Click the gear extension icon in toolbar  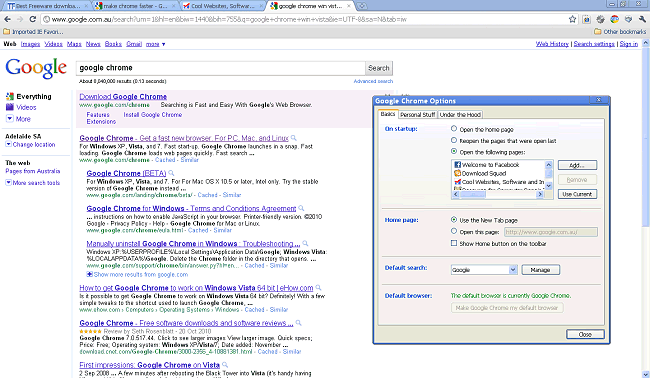pyautogui.click(x=600, y=19)
